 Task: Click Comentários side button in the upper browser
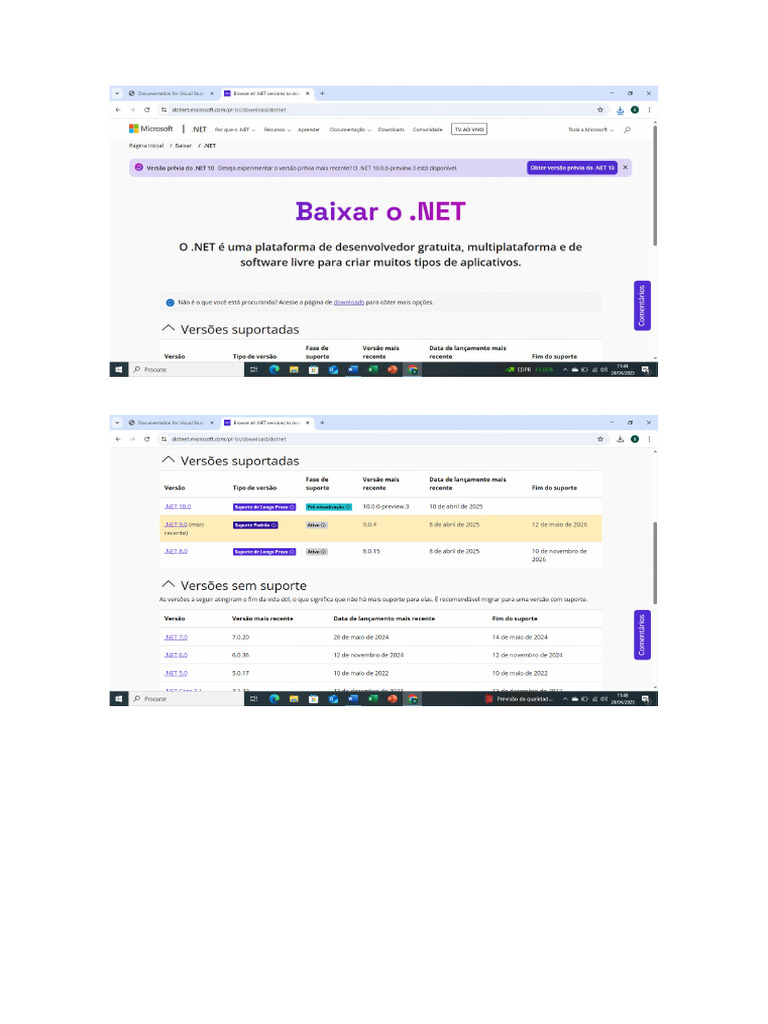642,306
